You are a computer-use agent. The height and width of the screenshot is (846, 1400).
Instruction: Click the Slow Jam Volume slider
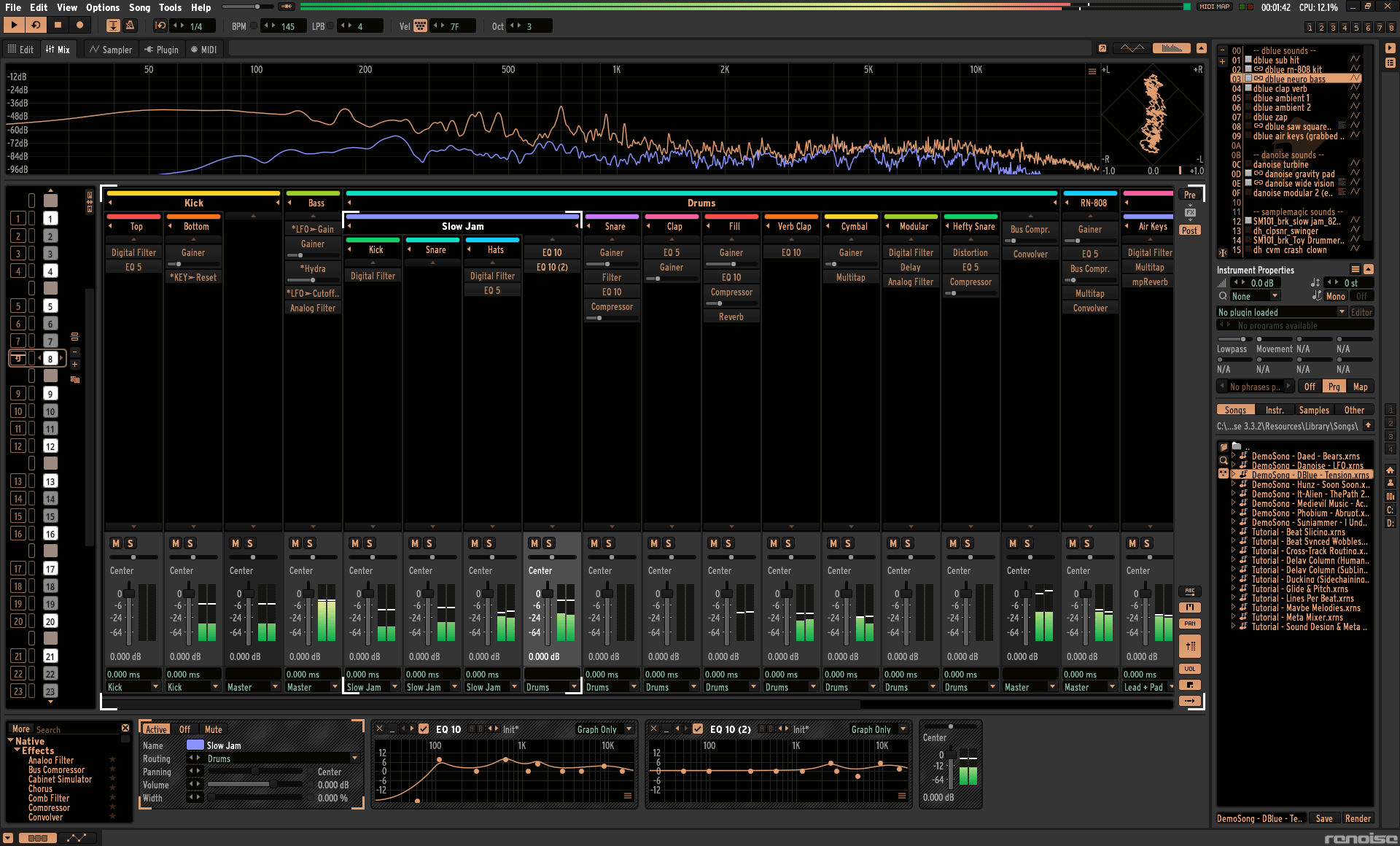(255, 785)
